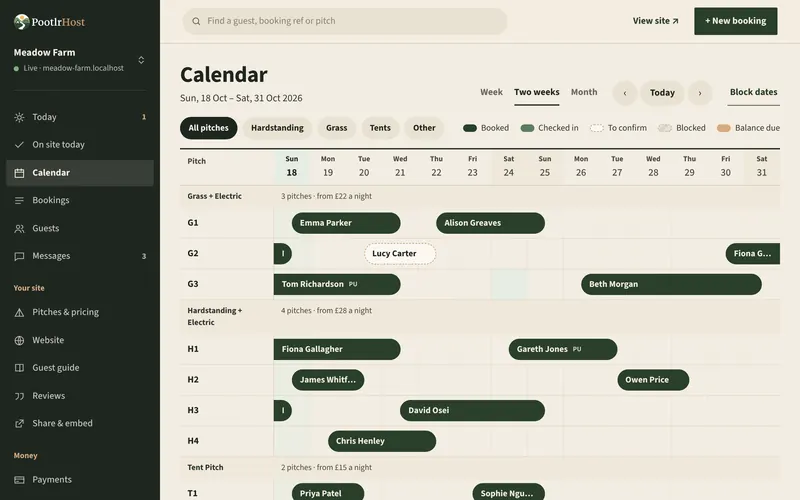Open Owen Price booking on H2

point(653,380)
